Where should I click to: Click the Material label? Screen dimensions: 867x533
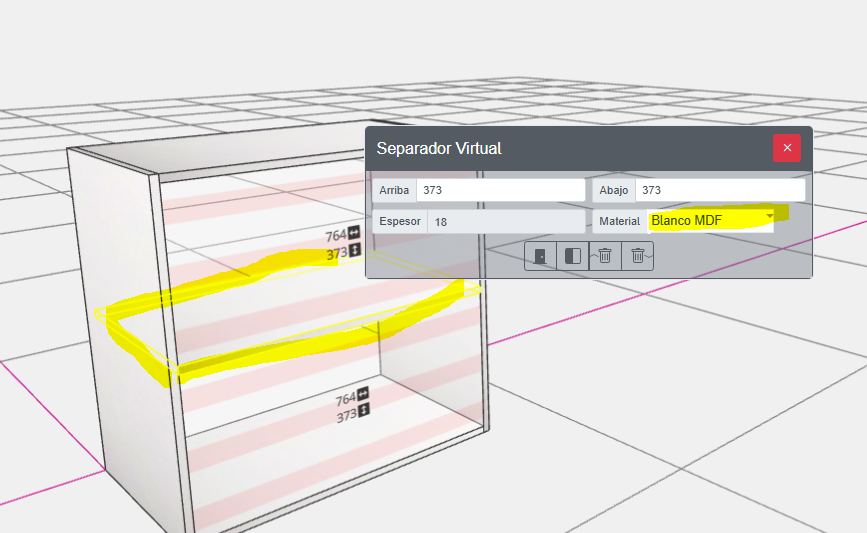[619, 221]
